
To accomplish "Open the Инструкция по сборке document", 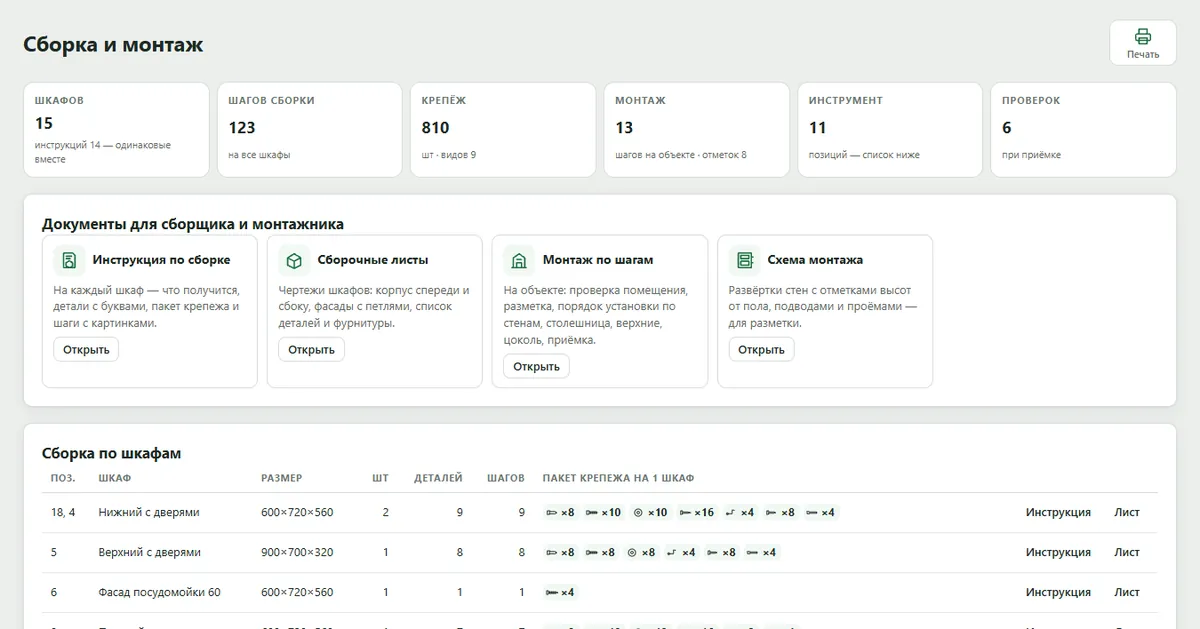I will [86, 349].
